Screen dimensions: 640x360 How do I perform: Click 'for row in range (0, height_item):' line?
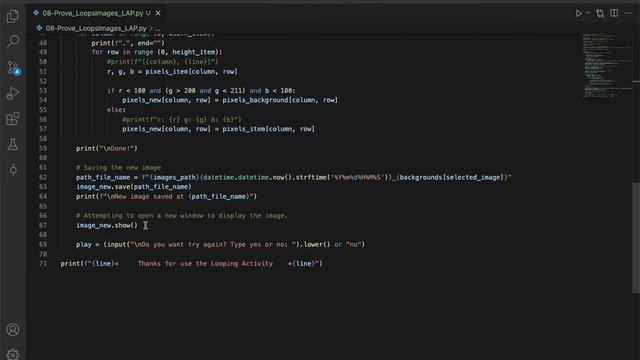pyautogui.click(x=157, y=52)
